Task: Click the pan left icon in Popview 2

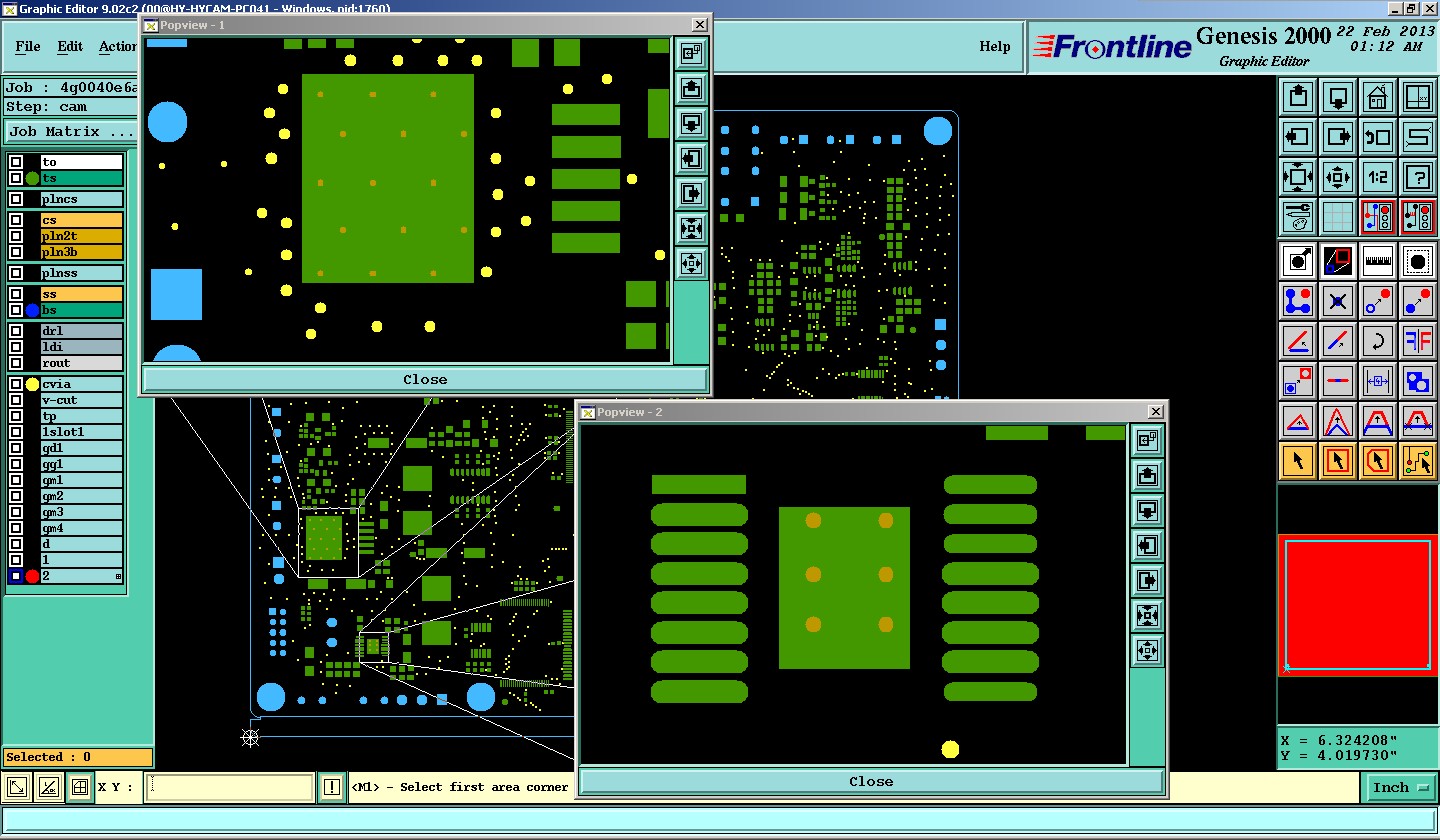Action: (1147, 546)
